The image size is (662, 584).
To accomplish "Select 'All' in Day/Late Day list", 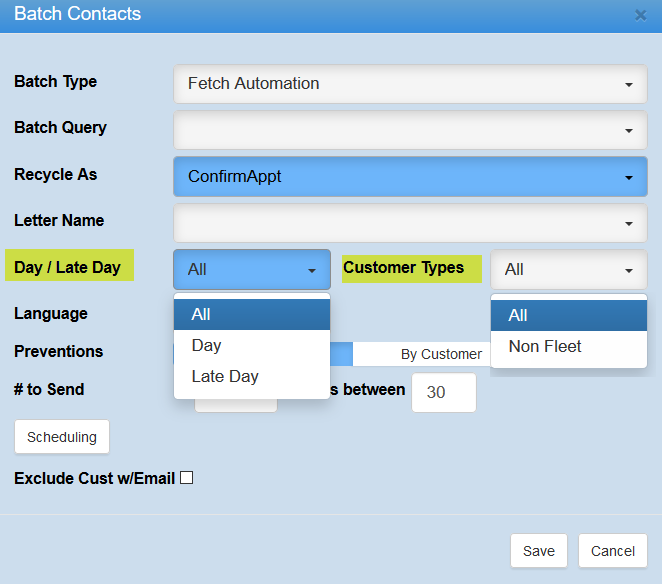I will [251, 314].
